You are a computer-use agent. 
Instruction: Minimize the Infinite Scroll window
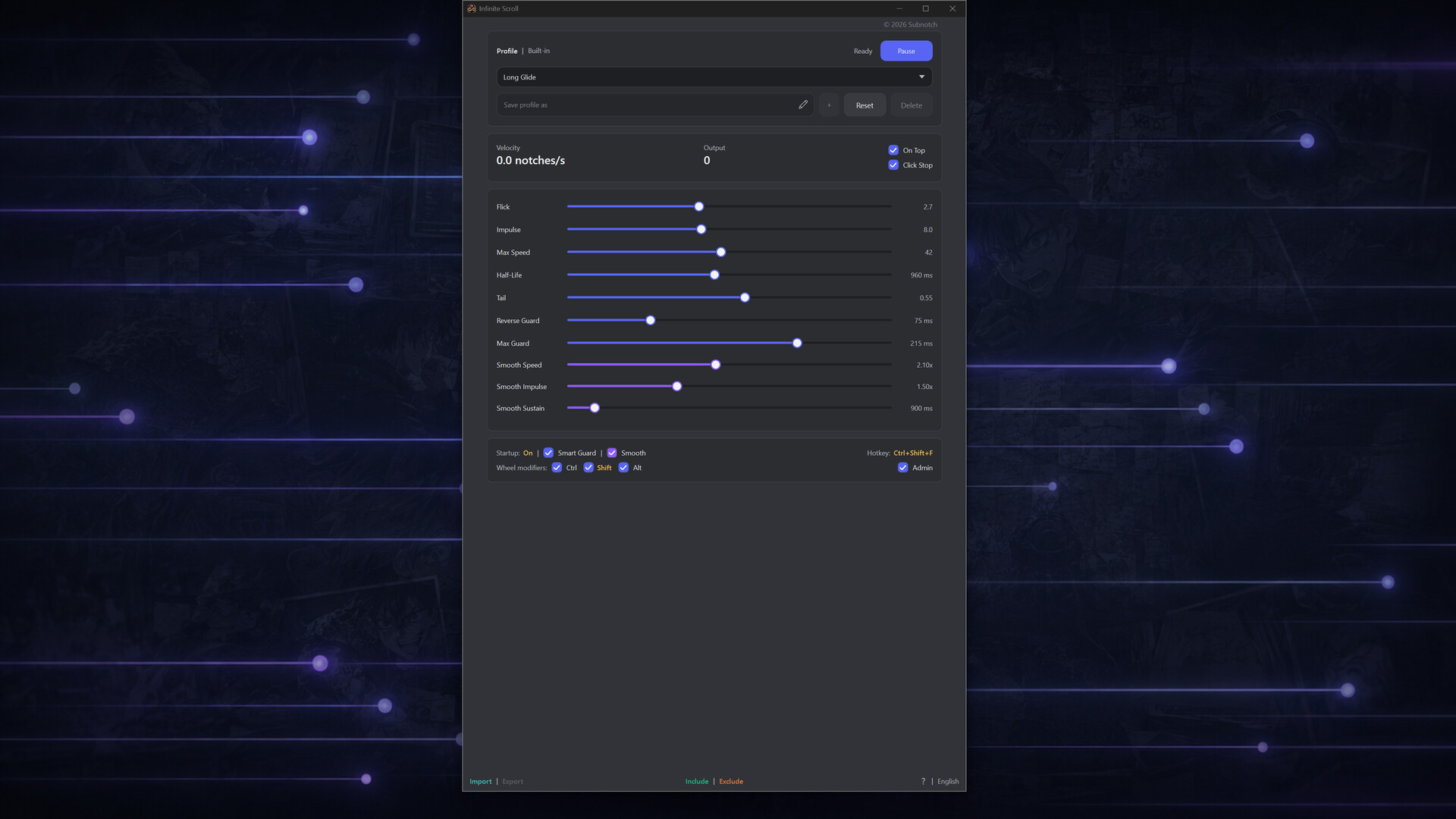click(899, 8)
